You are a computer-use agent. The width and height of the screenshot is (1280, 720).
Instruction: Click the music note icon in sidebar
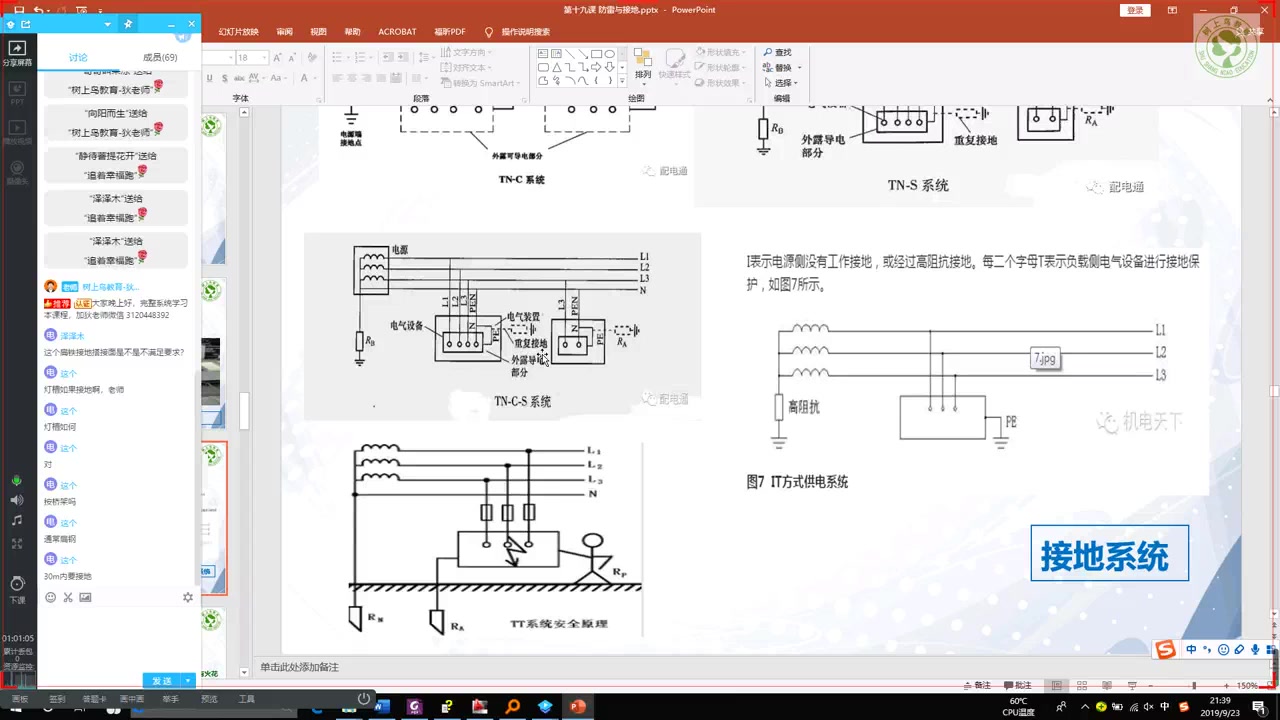[17, 521]
